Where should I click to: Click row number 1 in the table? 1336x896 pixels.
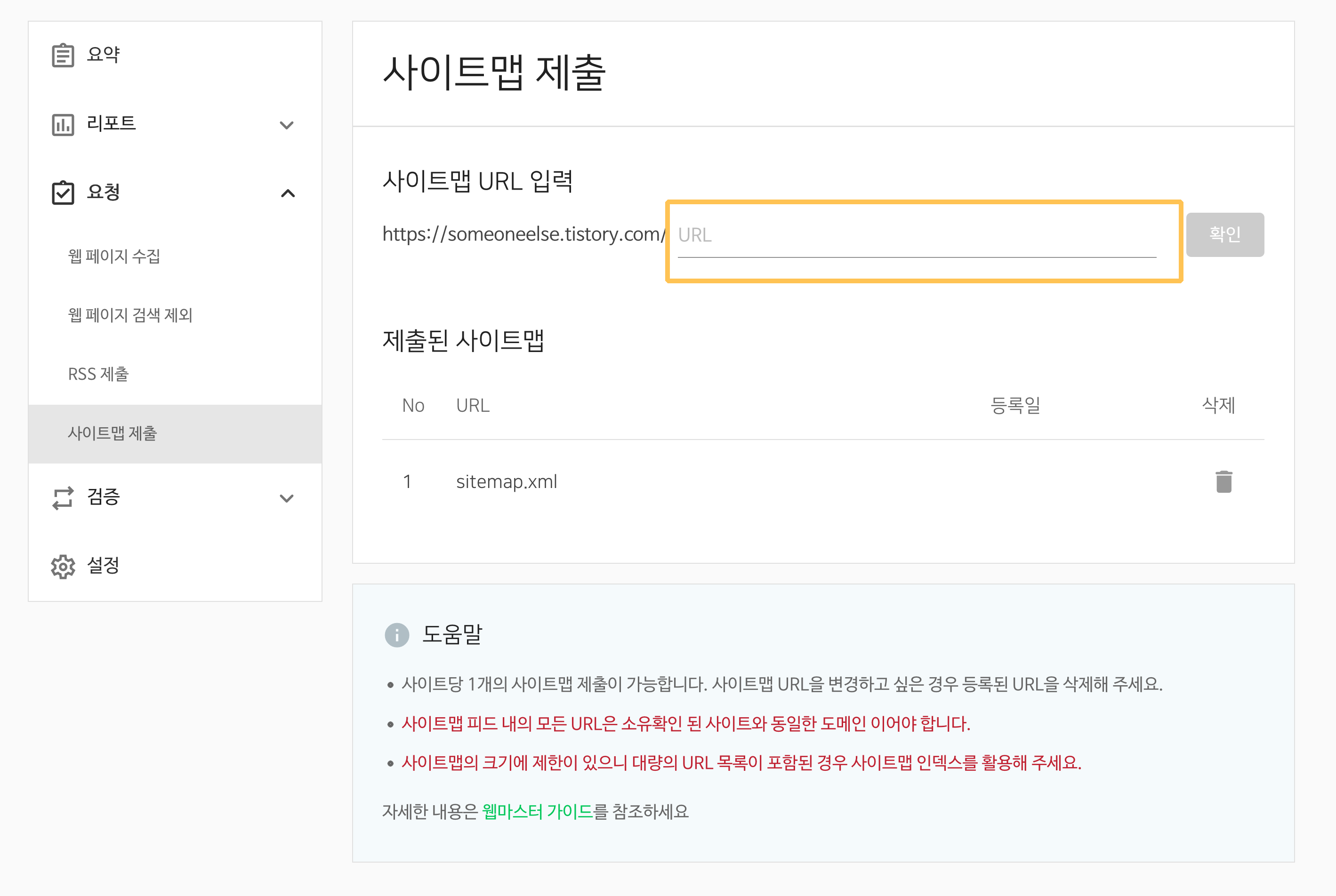point(407,482)
